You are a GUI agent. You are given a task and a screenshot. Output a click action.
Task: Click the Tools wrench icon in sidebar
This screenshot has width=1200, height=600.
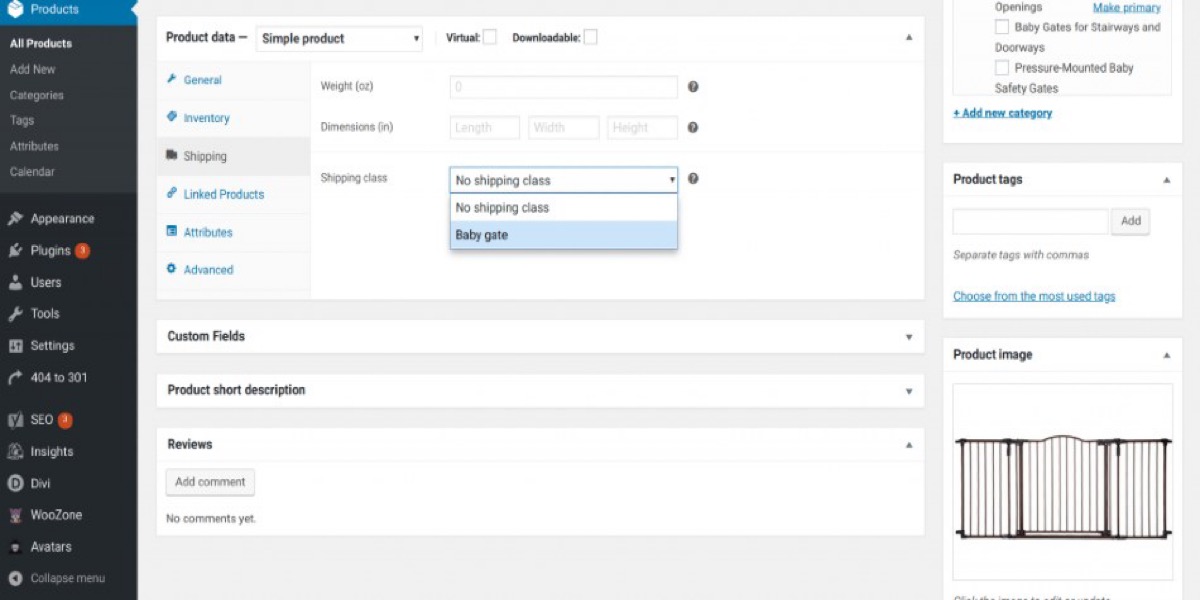pyautogui.click(x=15, y=314)
